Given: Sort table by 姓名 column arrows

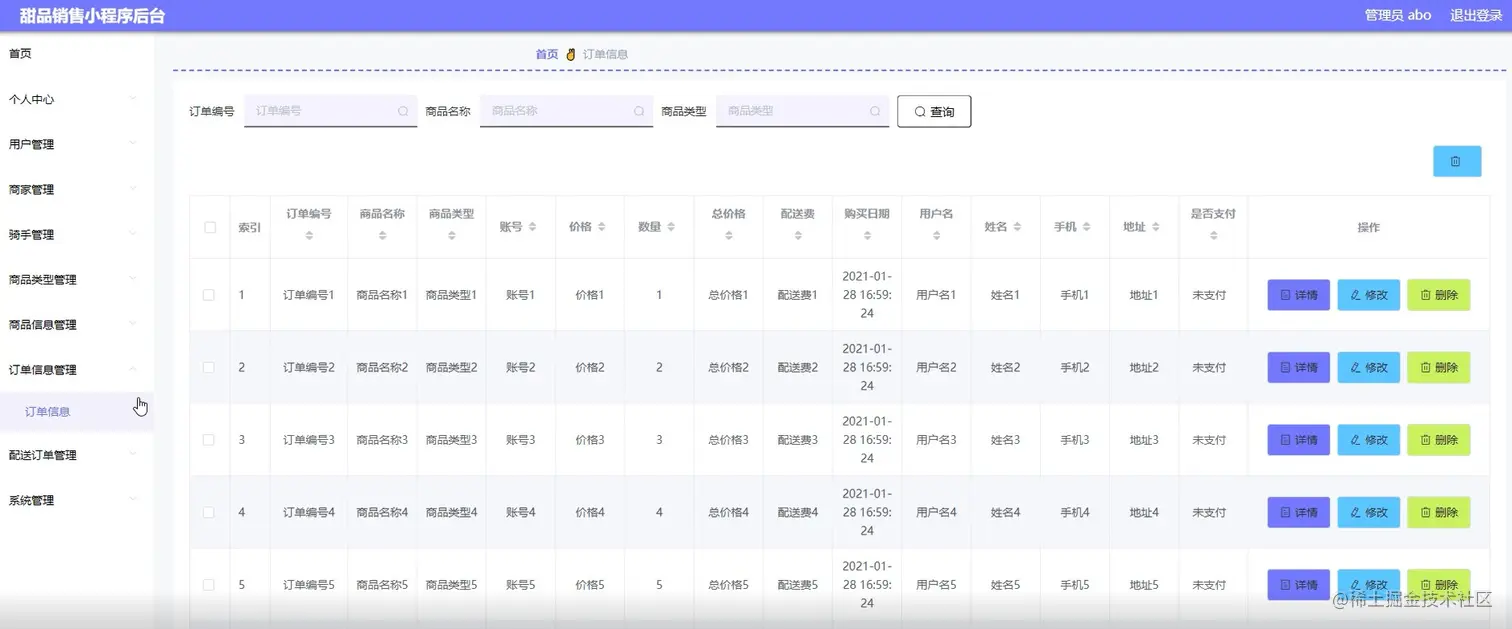Looking at the screenshot, I should pyautogui.click(x=1017, y=227).
